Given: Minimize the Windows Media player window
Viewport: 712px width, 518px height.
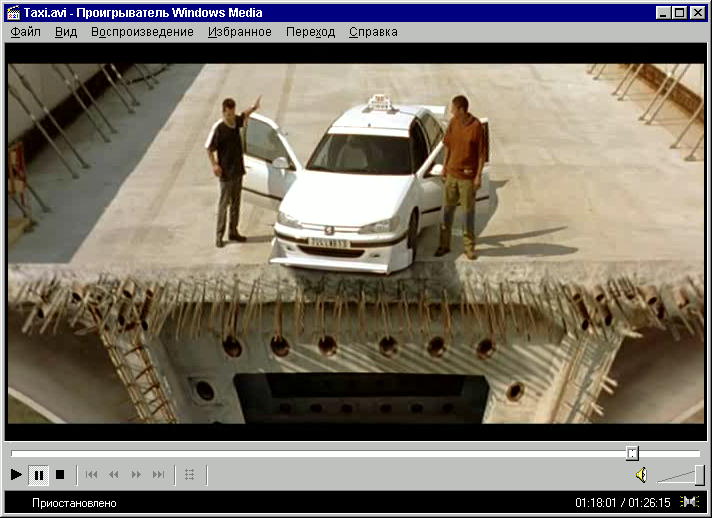Looking at the screenshot, I should point(663,13).
